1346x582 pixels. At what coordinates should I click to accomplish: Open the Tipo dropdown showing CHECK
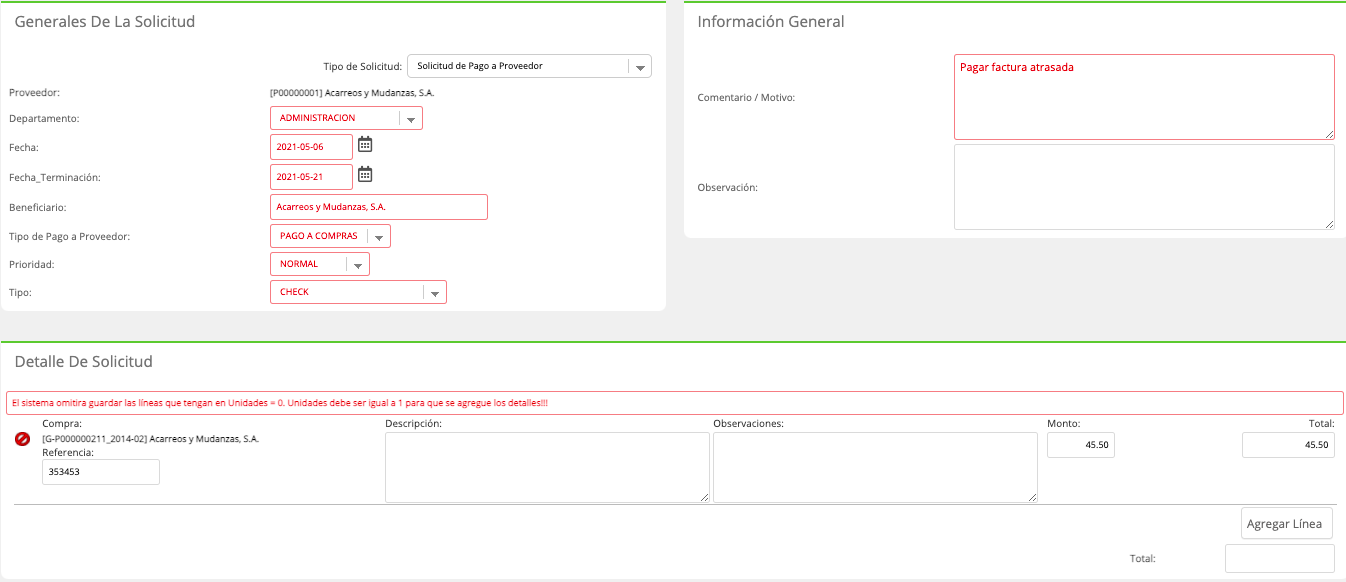click(358, 292)
